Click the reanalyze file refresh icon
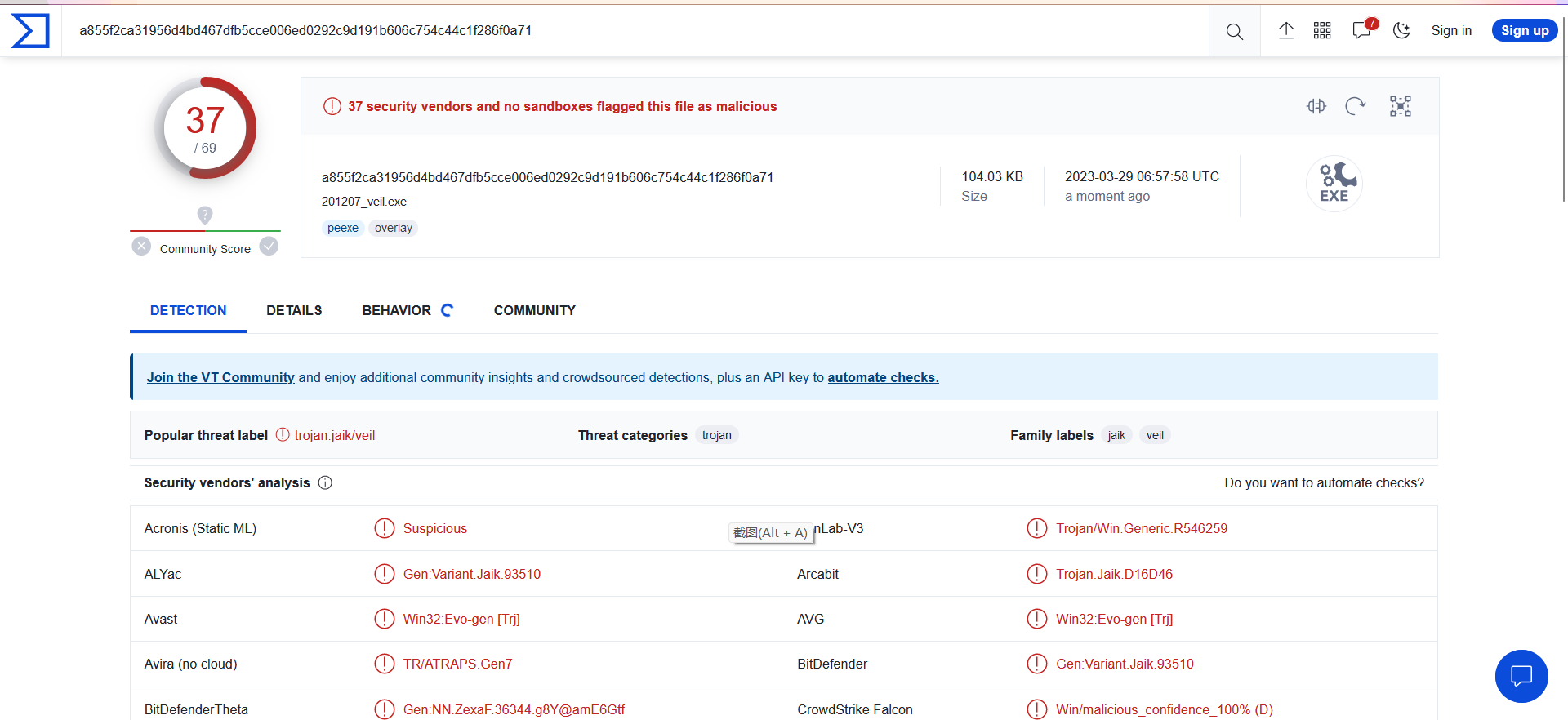Screen dimensions: 1568x720 pos(1356,106)
